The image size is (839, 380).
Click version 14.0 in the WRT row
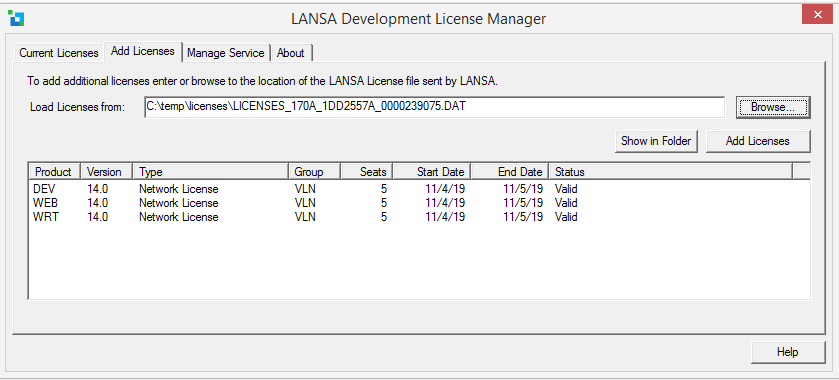pos(97,217)
